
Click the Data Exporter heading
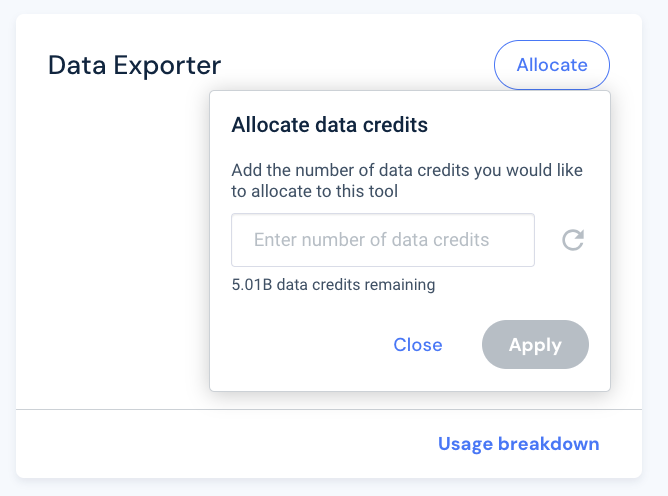135,65
